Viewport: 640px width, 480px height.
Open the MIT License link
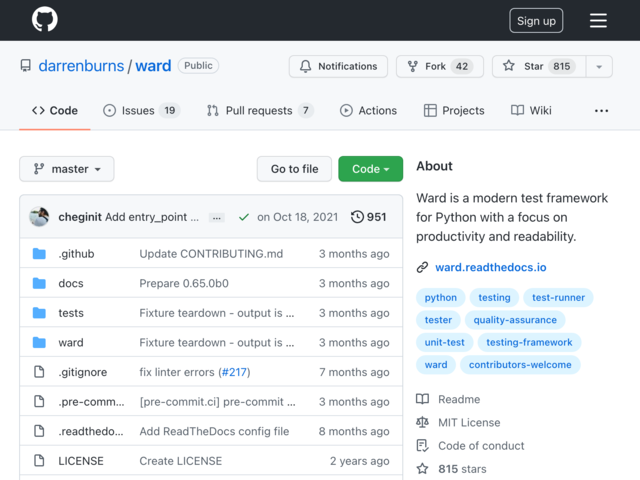pyautogui.click(x=458, y=422)
